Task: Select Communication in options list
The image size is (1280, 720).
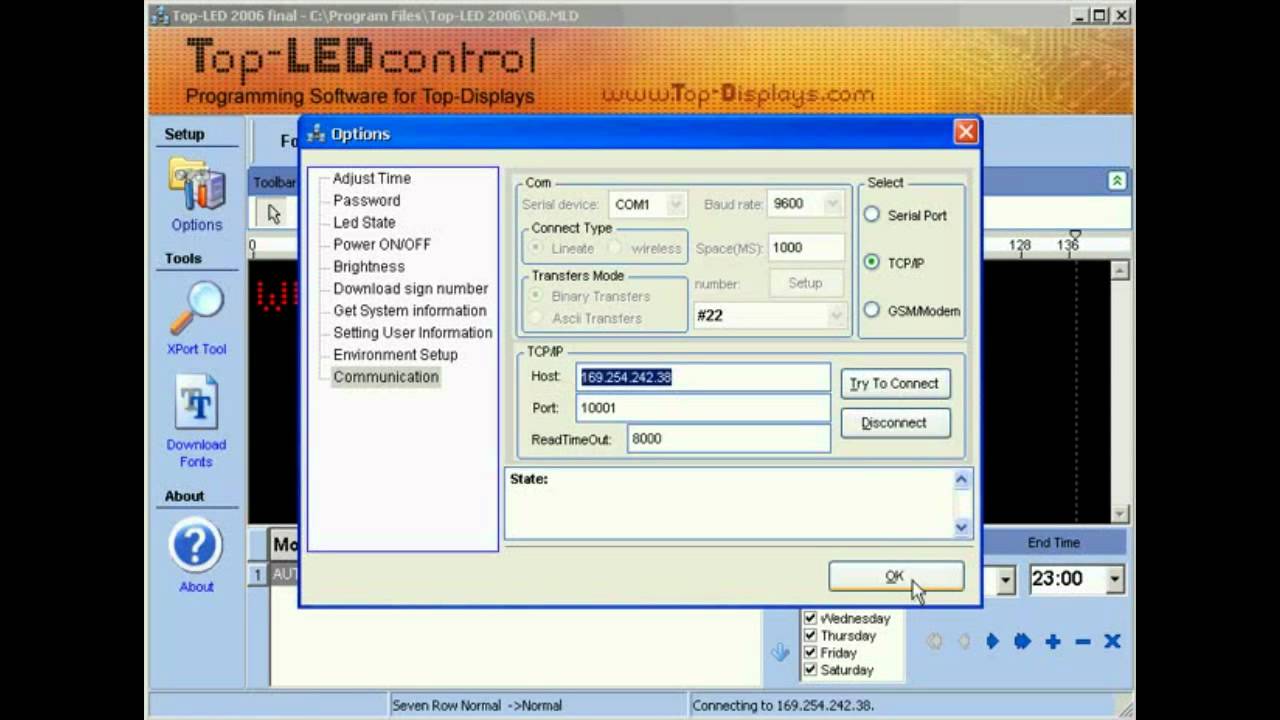Action: (386, 377)
